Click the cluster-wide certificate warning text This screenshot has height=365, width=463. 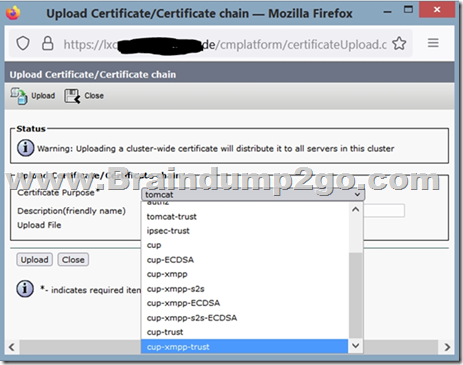216,148
